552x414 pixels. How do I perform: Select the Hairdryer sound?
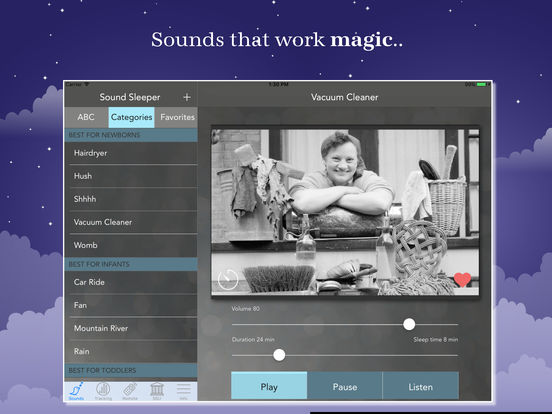click(131, 153)
